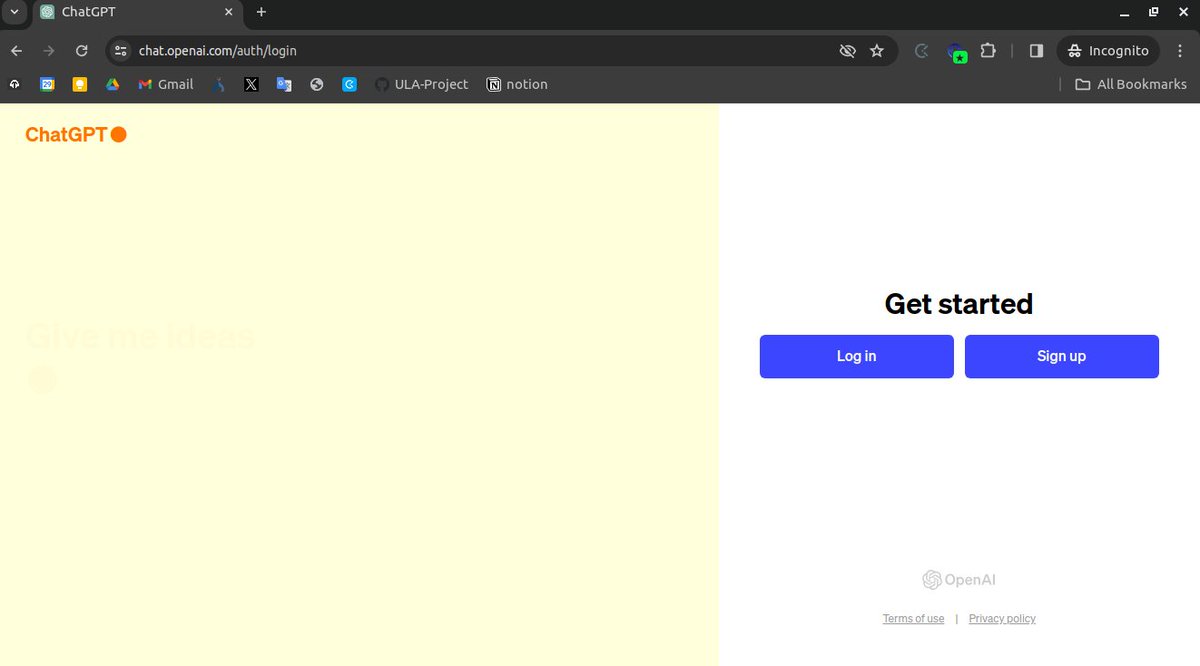Restore down the browser window
This screenshot has width=1200, height=666.
pos(1153,12)
